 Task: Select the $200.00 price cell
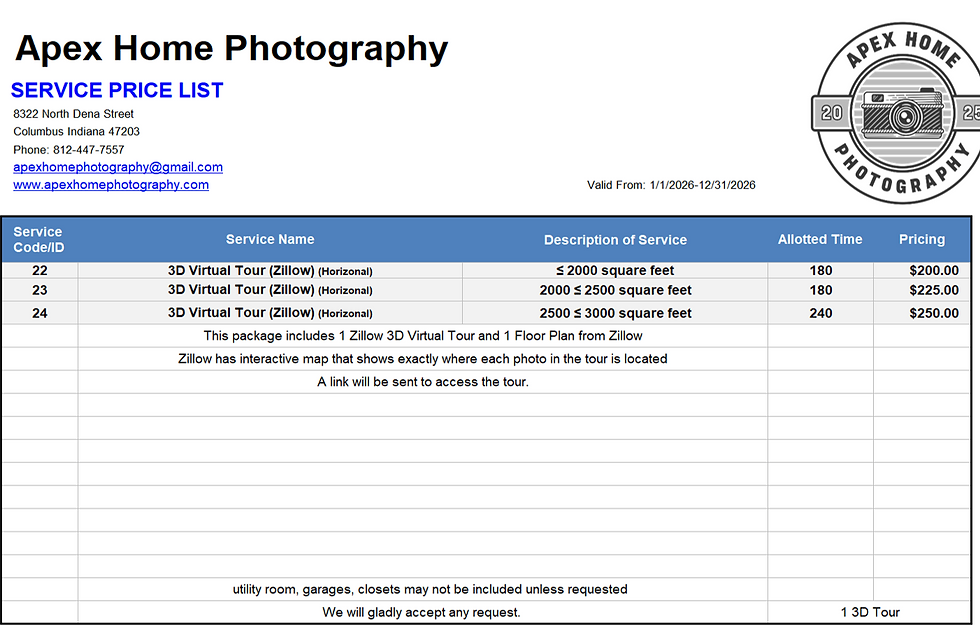tap(922, 271)
